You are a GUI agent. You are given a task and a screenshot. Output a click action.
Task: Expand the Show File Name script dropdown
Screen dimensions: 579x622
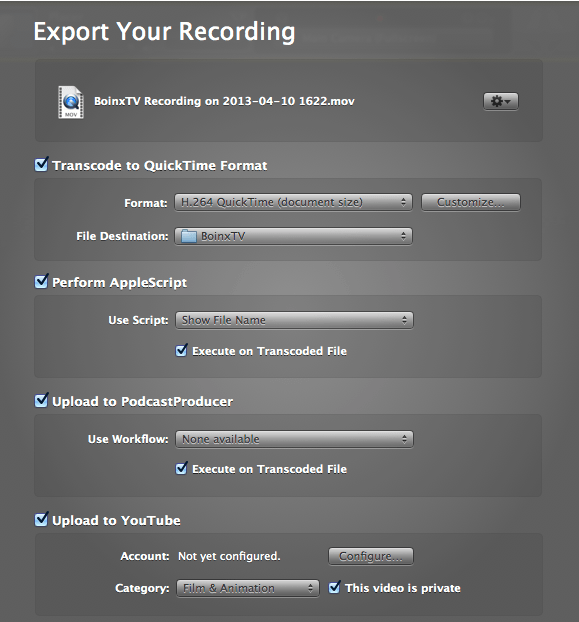coord(294,320)
